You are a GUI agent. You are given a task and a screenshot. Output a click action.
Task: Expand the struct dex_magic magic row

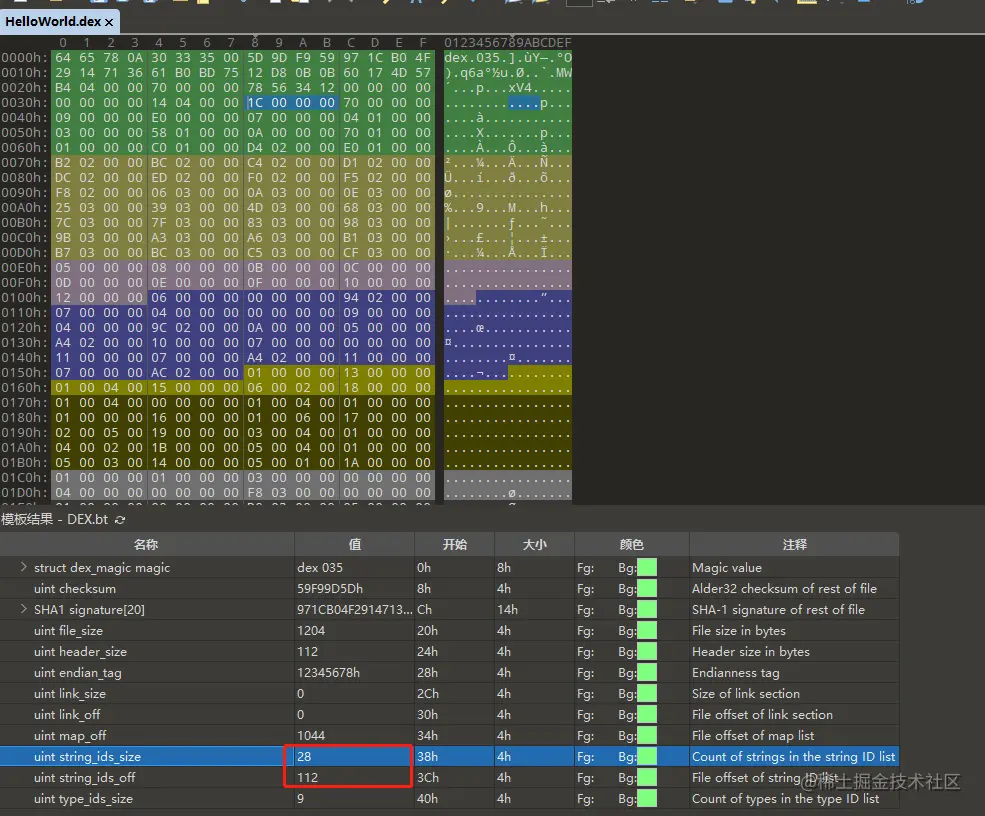click(x=23, y=567)
